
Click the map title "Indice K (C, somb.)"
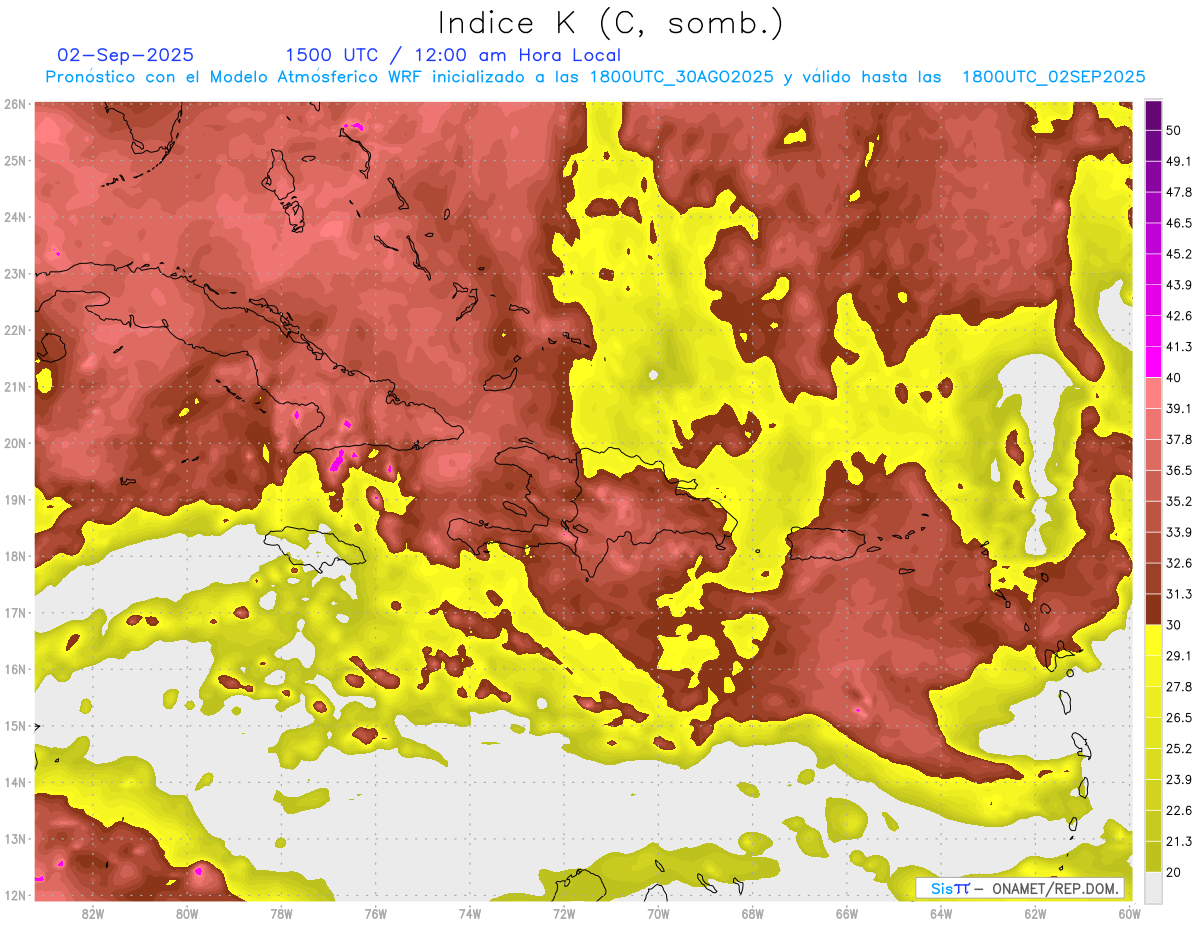(611, 24)
